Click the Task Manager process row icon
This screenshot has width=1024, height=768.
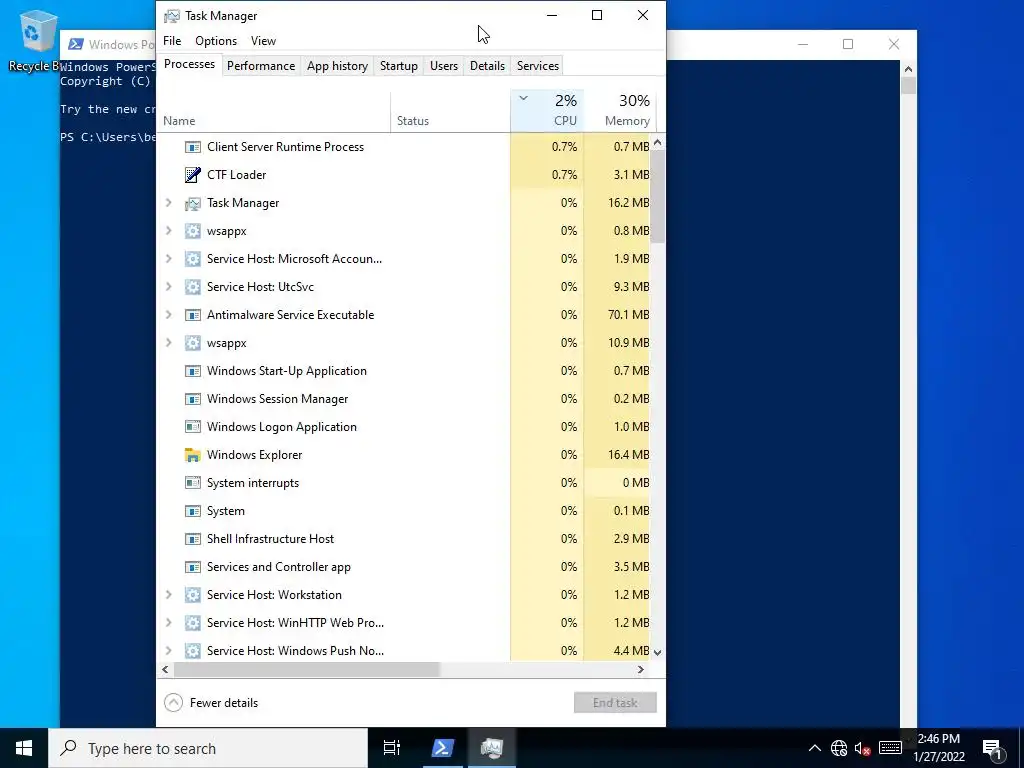pyautogui.click(x=192, y=203)
